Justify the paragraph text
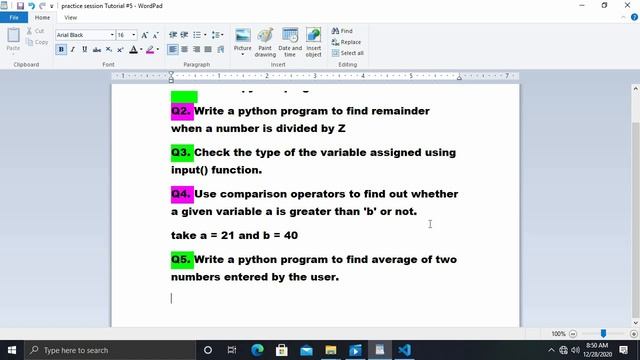The image size is (640, 360). (x=208, y=49)
